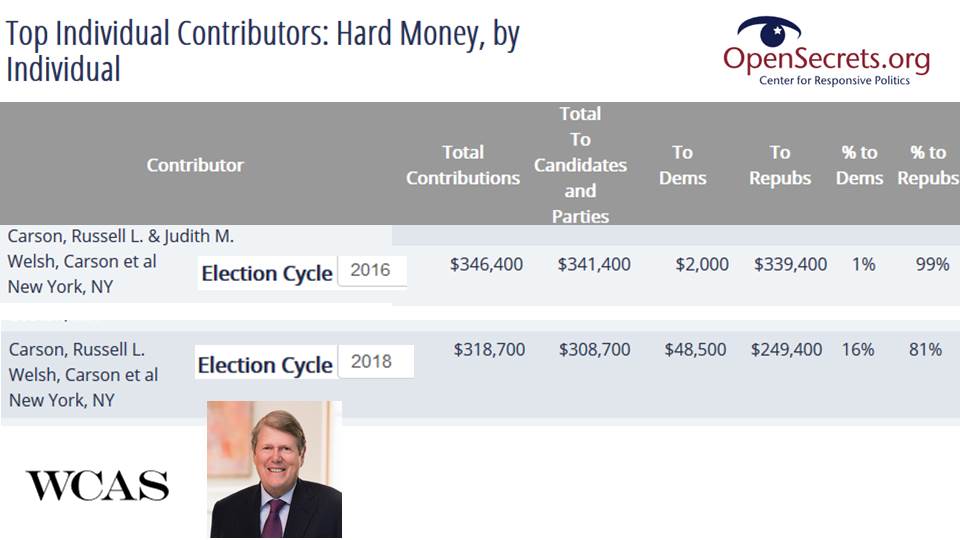Click the Top Individual Contributors page title
The height and width of the screenshot is (540, 960).
pos(263,51)
